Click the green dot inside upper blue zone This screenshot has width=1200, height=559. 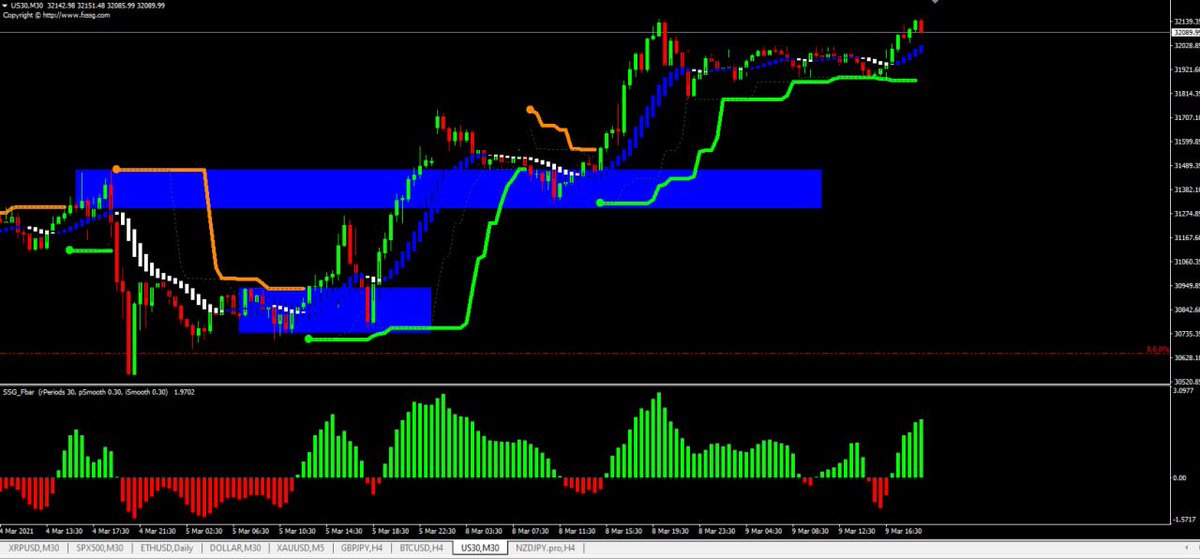coord(599,203)
